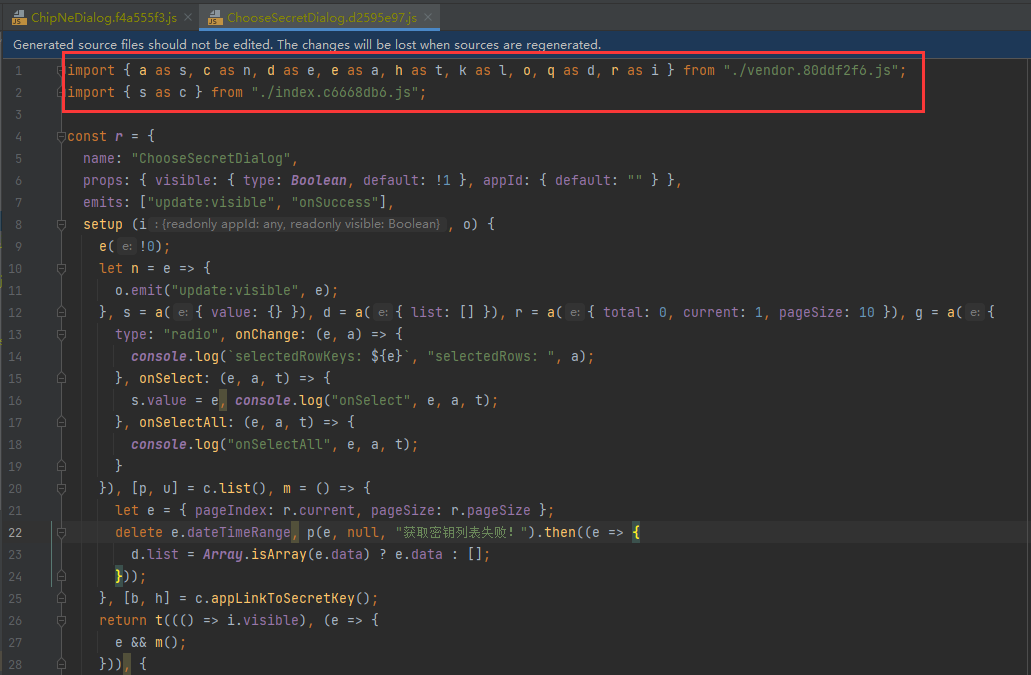Collapse the code fold at line 26
The height and width of the screenshot is (675, 1031).
(60, 620)
